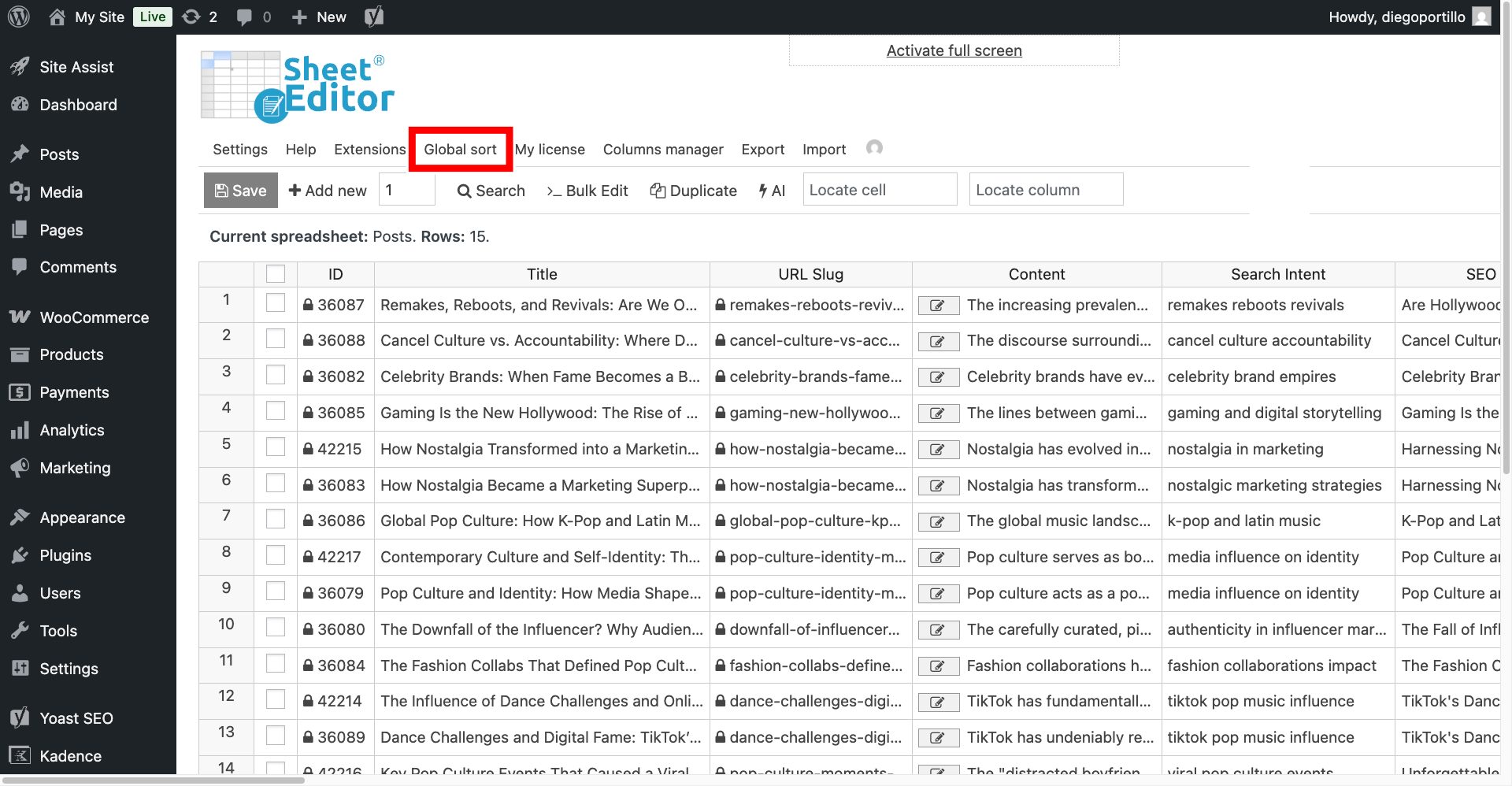Click the WordPress logo in admin bar
Viewport: 1512px width, 786px height.
(x=17, y=16)
